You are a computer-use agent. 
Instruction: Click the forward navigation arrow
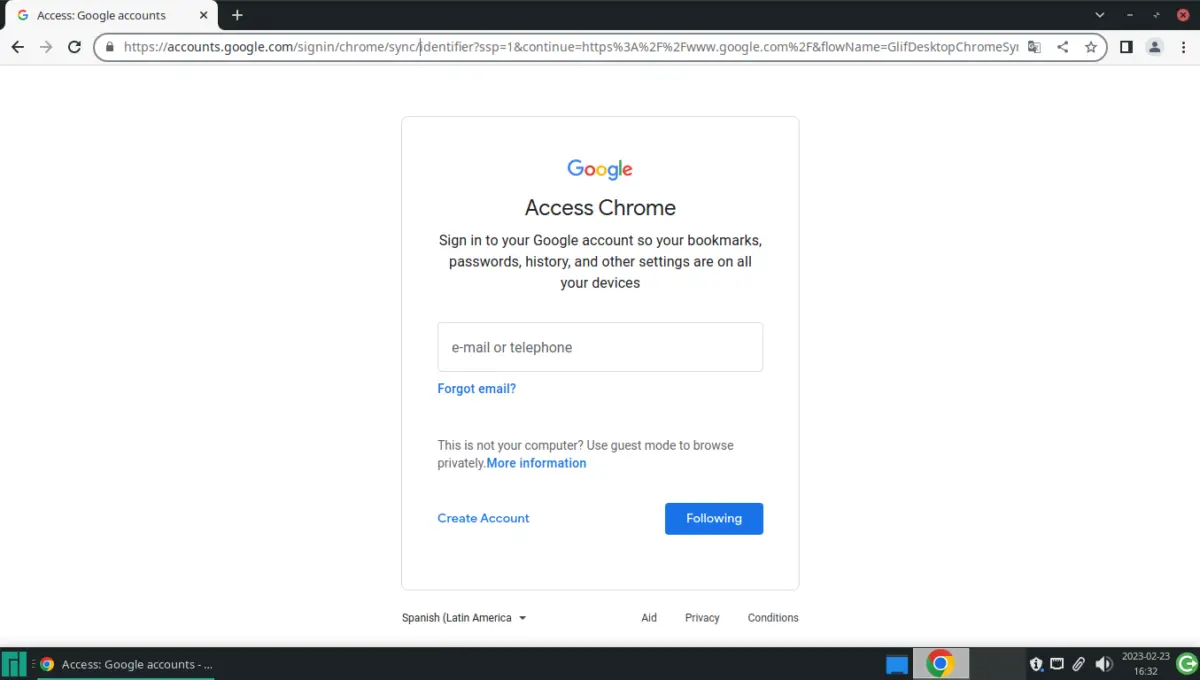[x=46, y=47]
